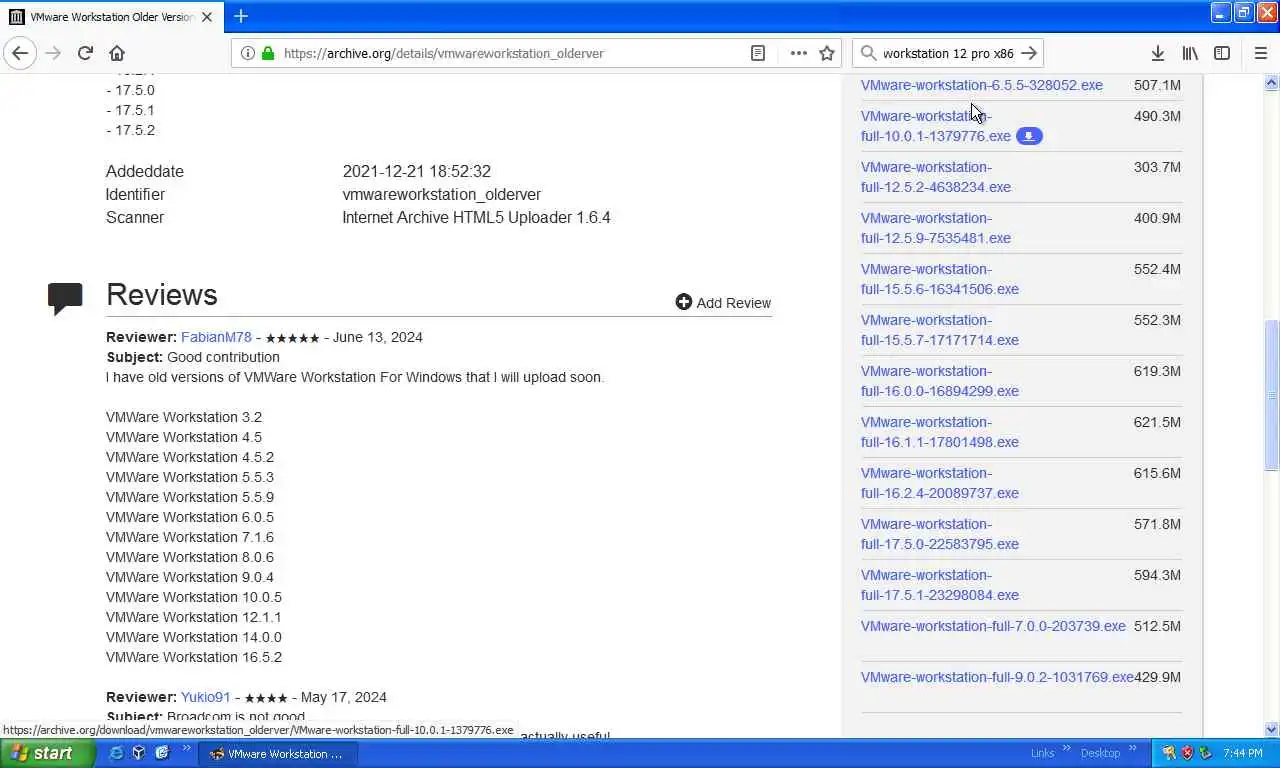This screenshot has width=1280, height=768.
Task: Click the download badge next to 10.0.1 file
Action: point(1029,136)
